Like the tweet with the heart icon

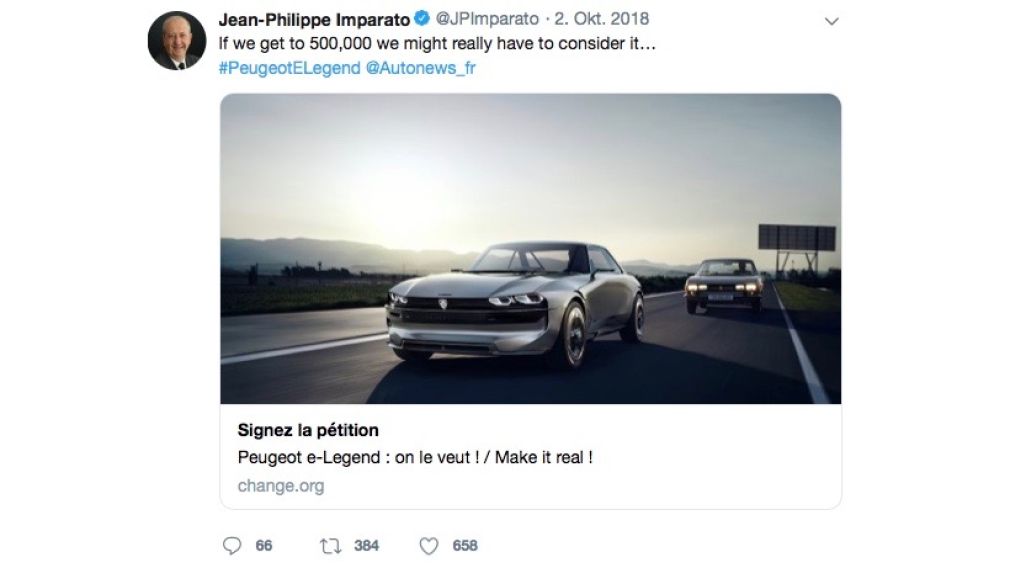(429, 546)
